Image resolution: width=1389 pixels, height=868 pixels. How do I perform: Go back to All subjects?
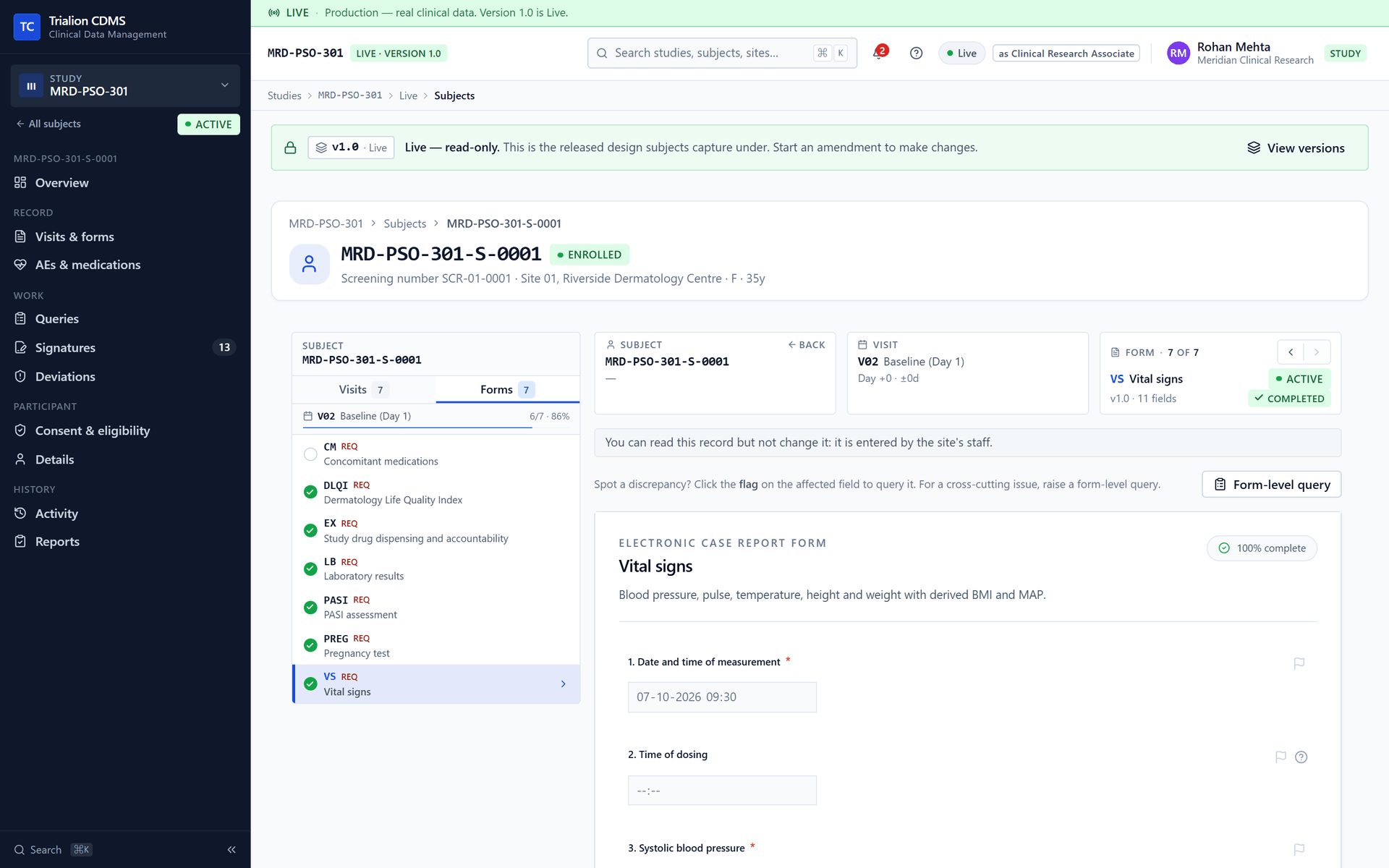[48, 124]
